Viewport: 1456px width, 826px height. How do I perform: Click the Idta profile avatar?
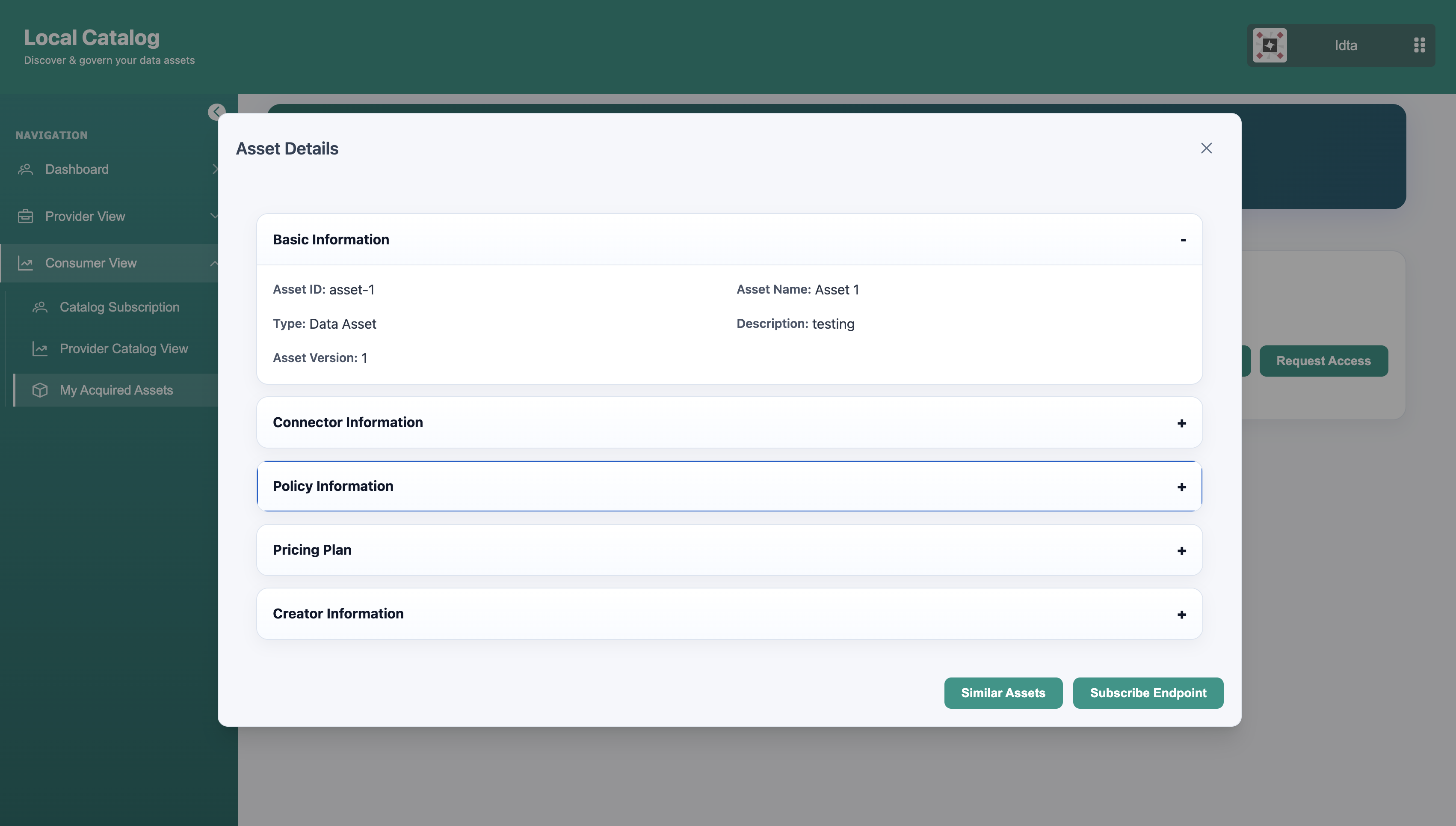pos(1270,45)
